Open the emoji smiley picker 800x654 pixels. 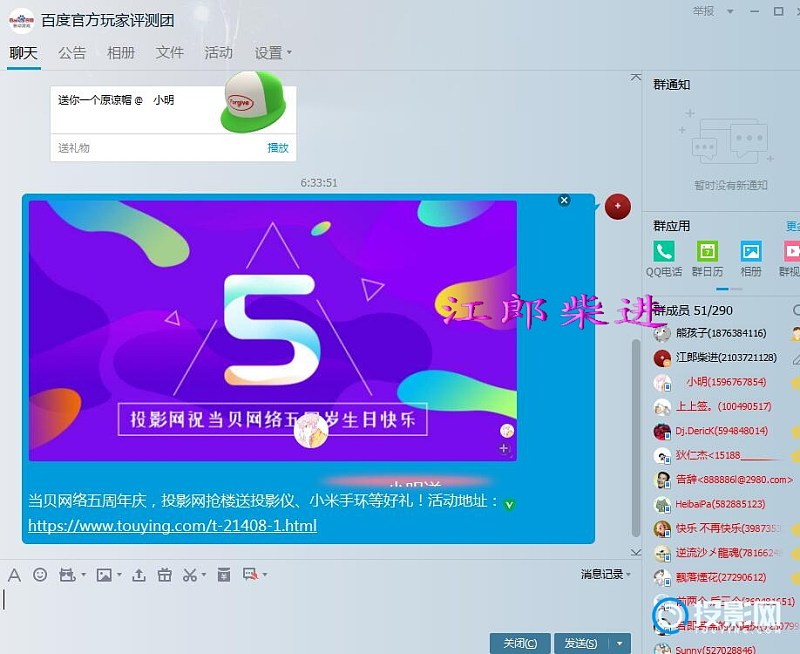click(40, 575)
